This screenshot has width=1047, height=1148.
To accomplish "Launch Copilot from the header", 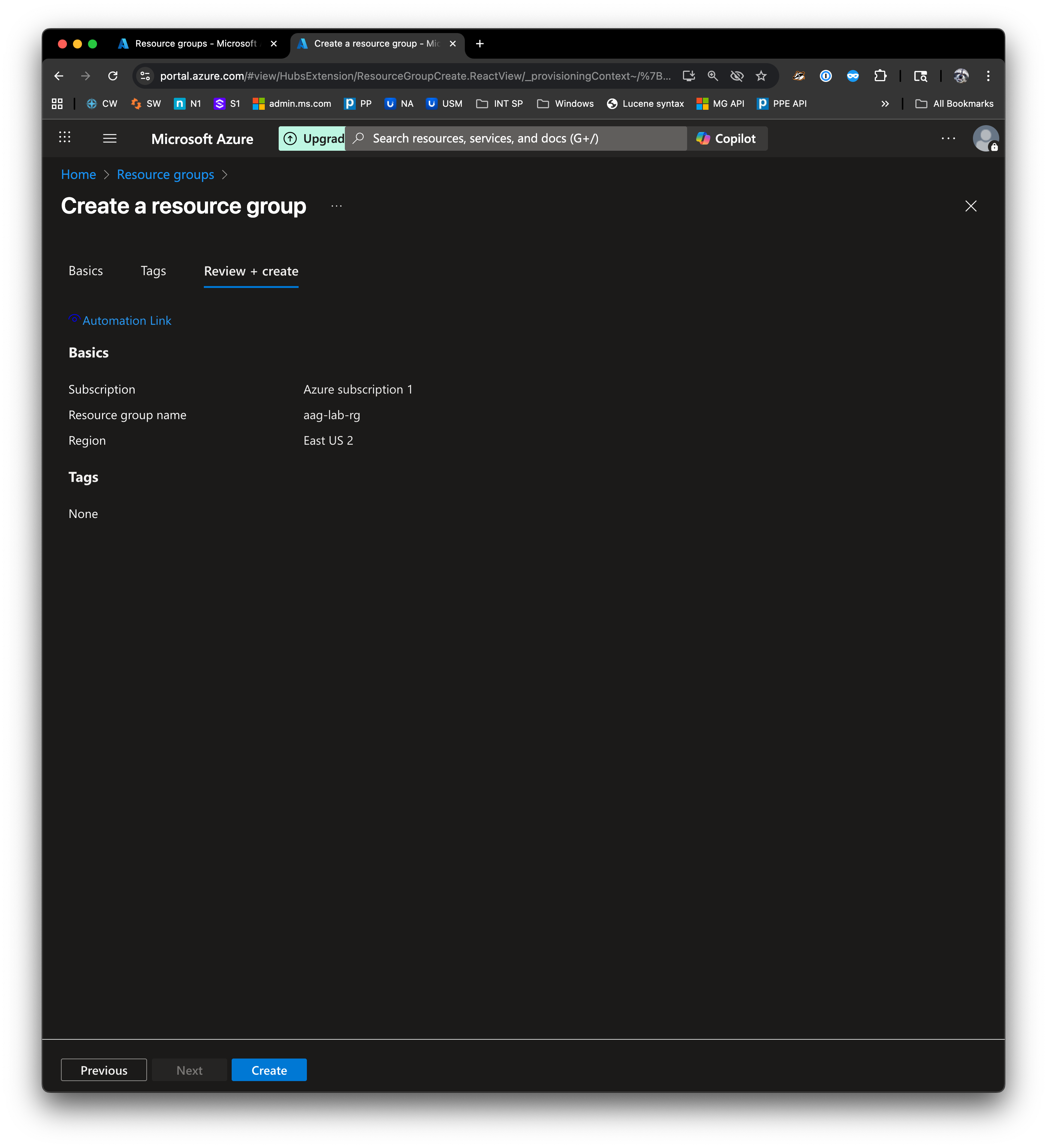I will coord(726,138).
